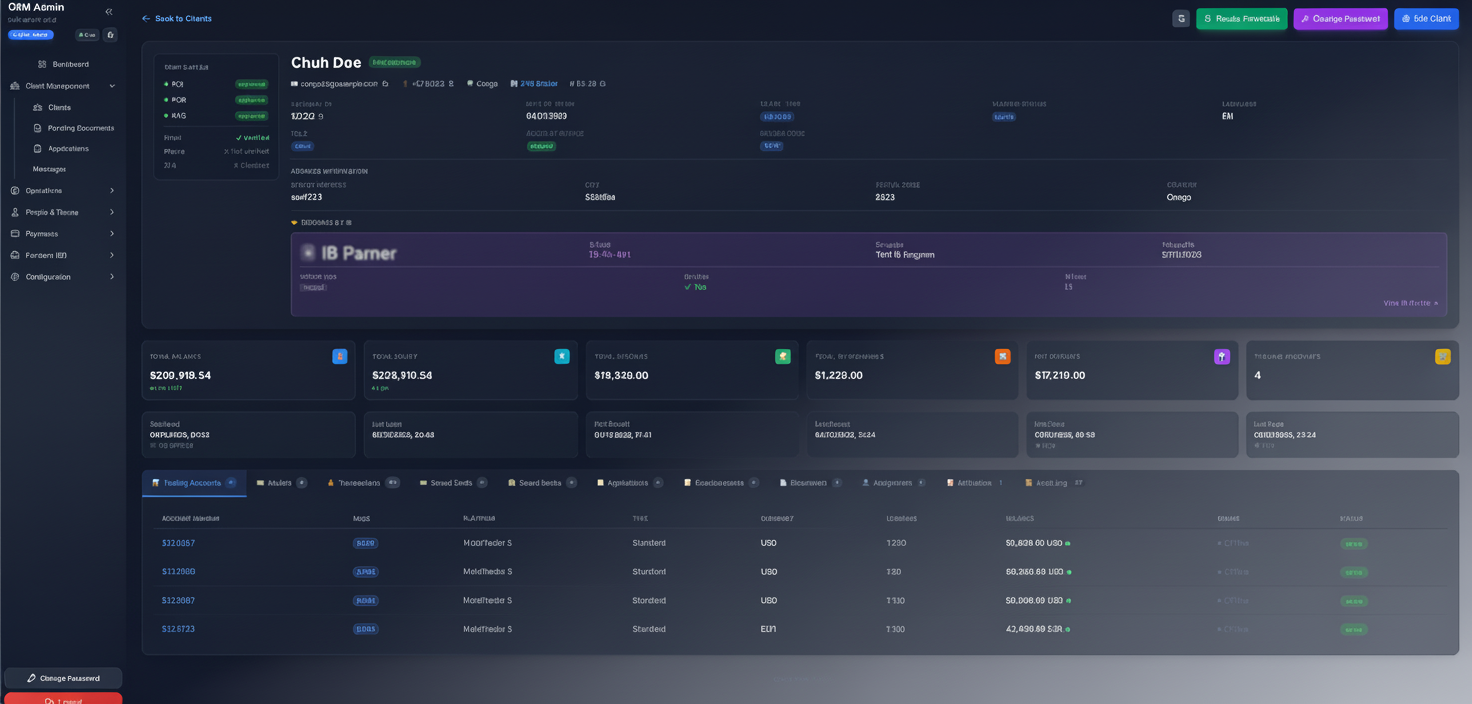The width and height of the screenshot is (1472, 704).
Task: Click the orange icon on the fourth stat card
Action: point(1002,356)
